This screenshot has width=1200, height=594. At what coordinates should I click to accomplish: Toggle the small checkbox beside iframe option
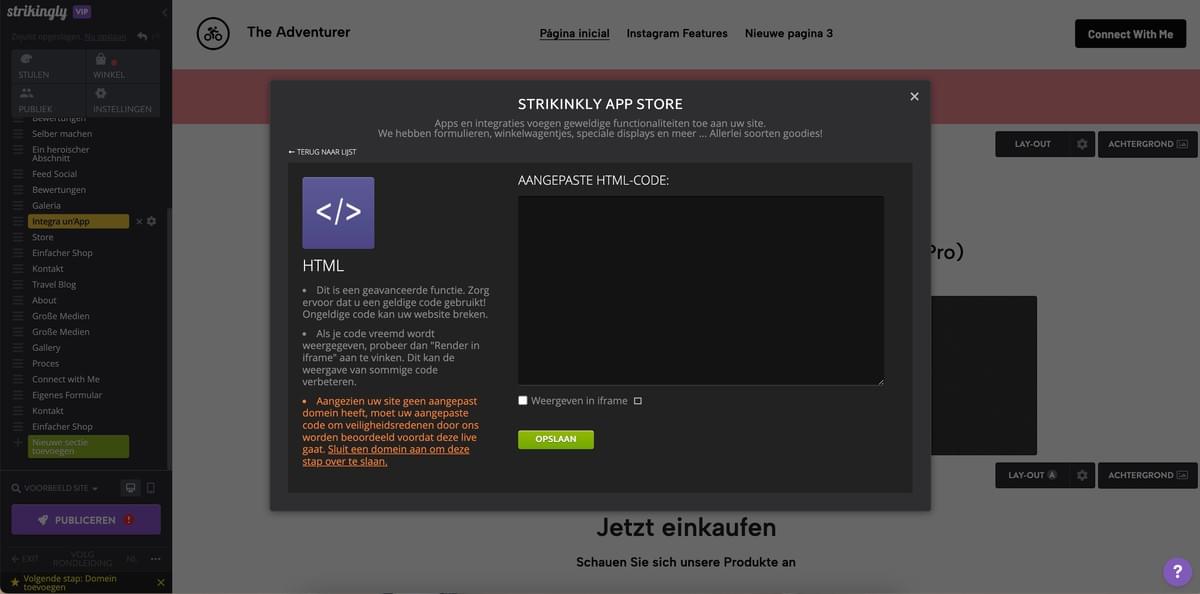coord(637,400)
